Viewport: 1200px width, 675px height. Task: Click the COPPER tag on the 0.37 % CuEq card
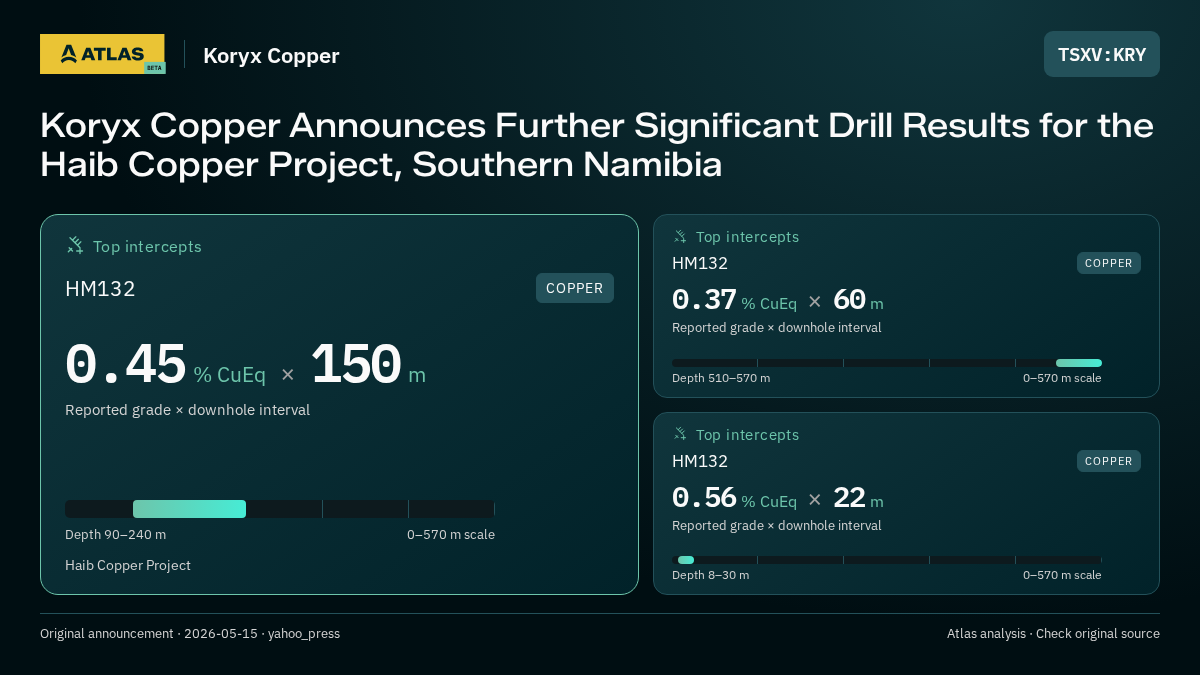(1109, 263)
